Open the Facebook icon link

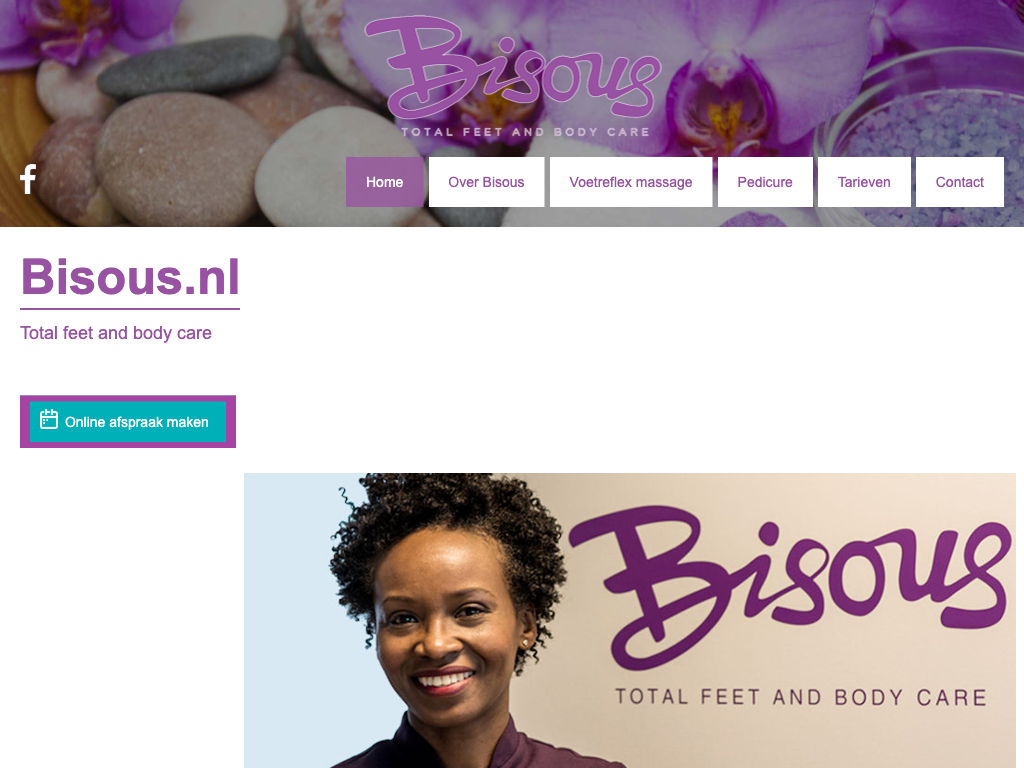pyautogui.click(x=28, y=180)
